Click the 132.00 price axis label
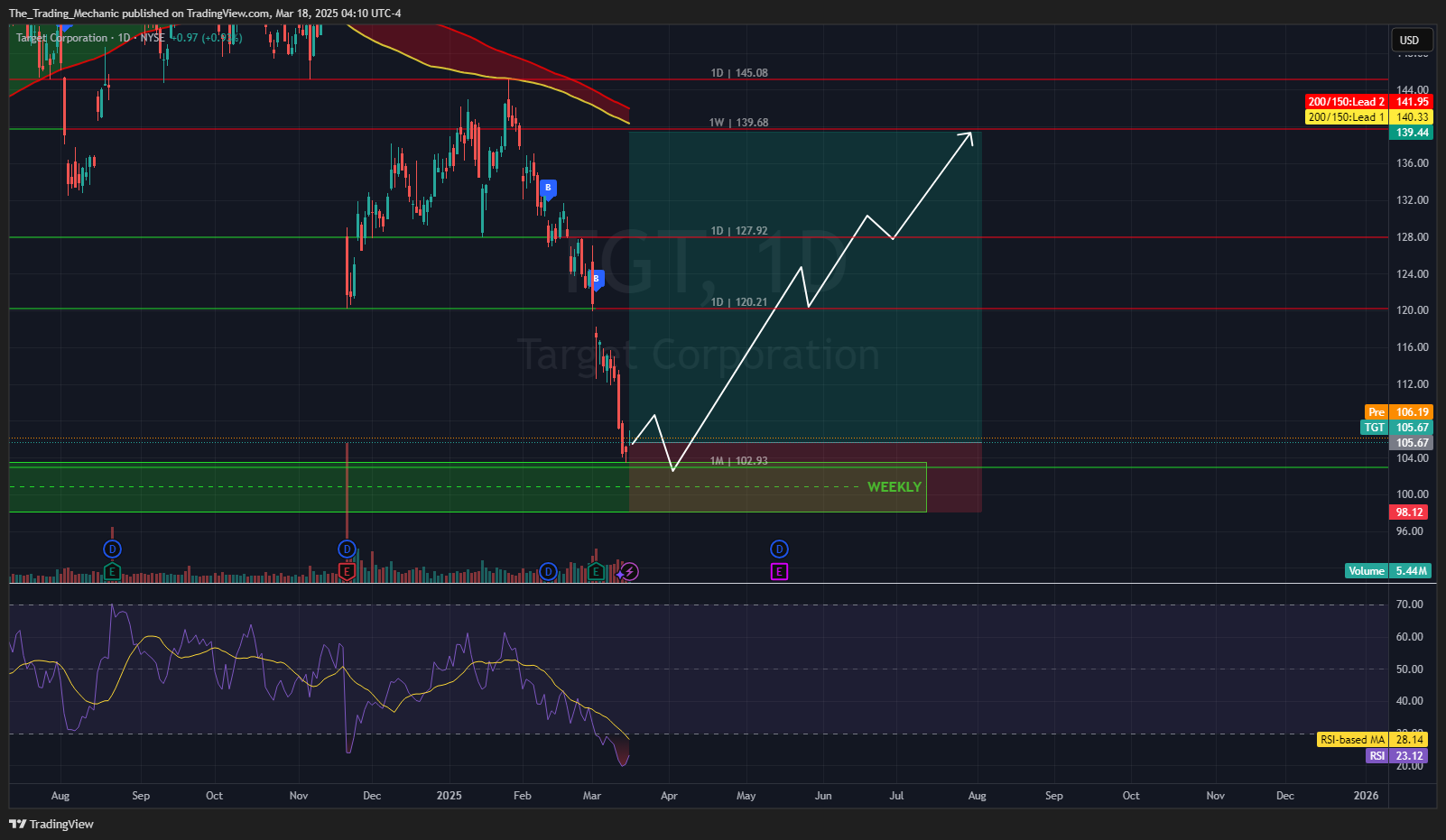This screenshot has width=1446, height=840. point(1413,200)
